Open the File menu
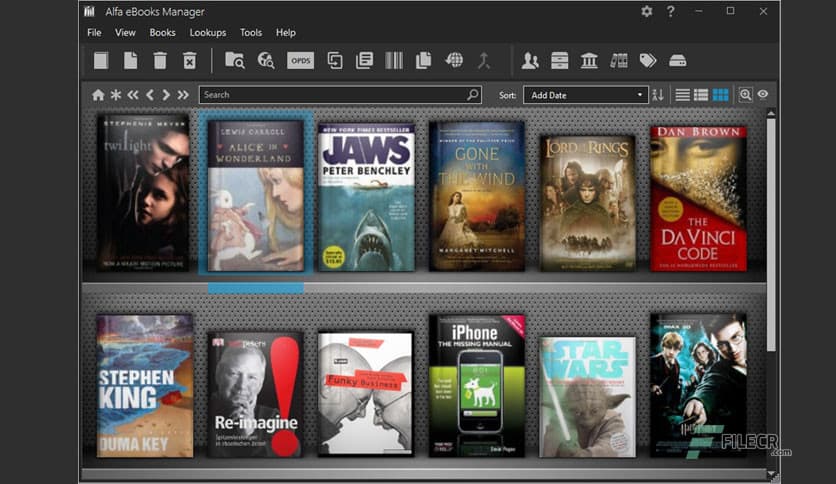 pyautogui.click(x=94, y=33)
